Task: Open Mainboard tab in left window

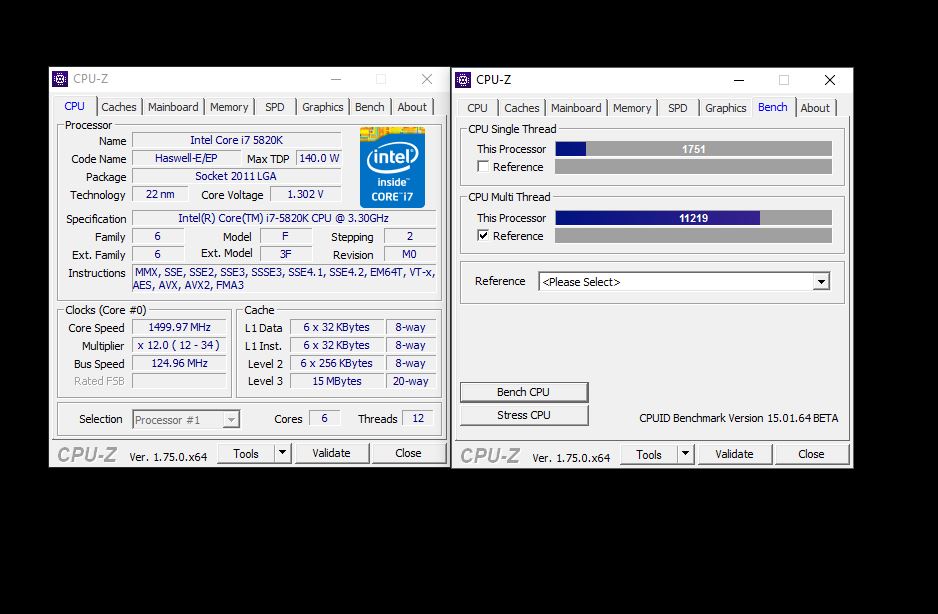Action: [x=173, y=107]
